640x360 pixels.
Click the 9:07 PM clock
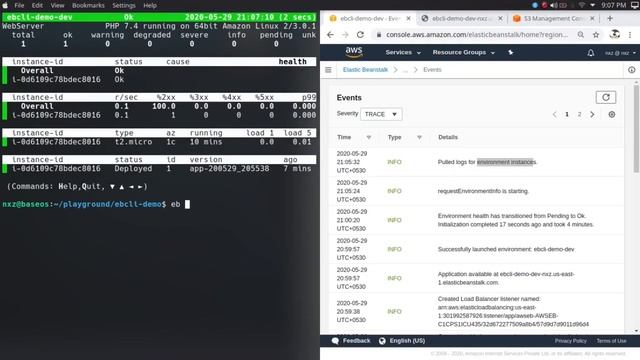tap(613, 5)
